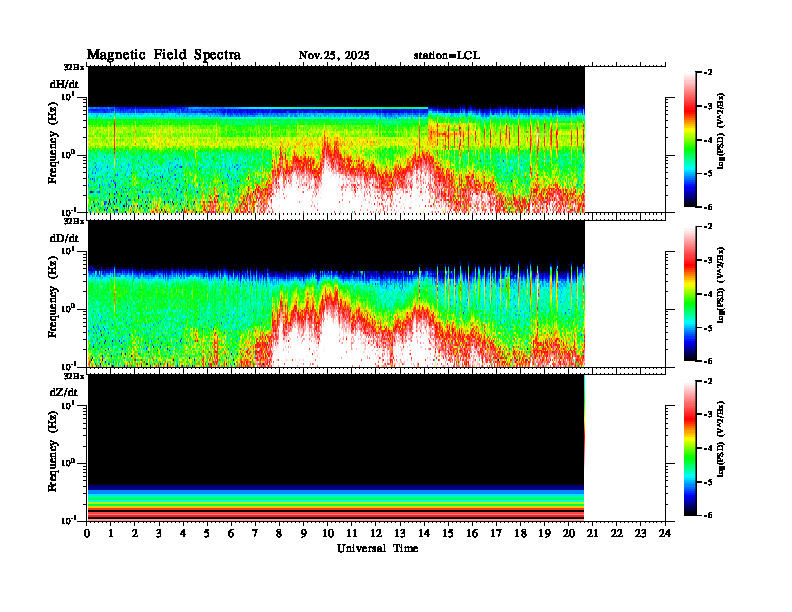Image resolution: width=792 pixels, height=612 pixels.
Task: Click the dH/dt colorbar
Action: coord(690,140)
